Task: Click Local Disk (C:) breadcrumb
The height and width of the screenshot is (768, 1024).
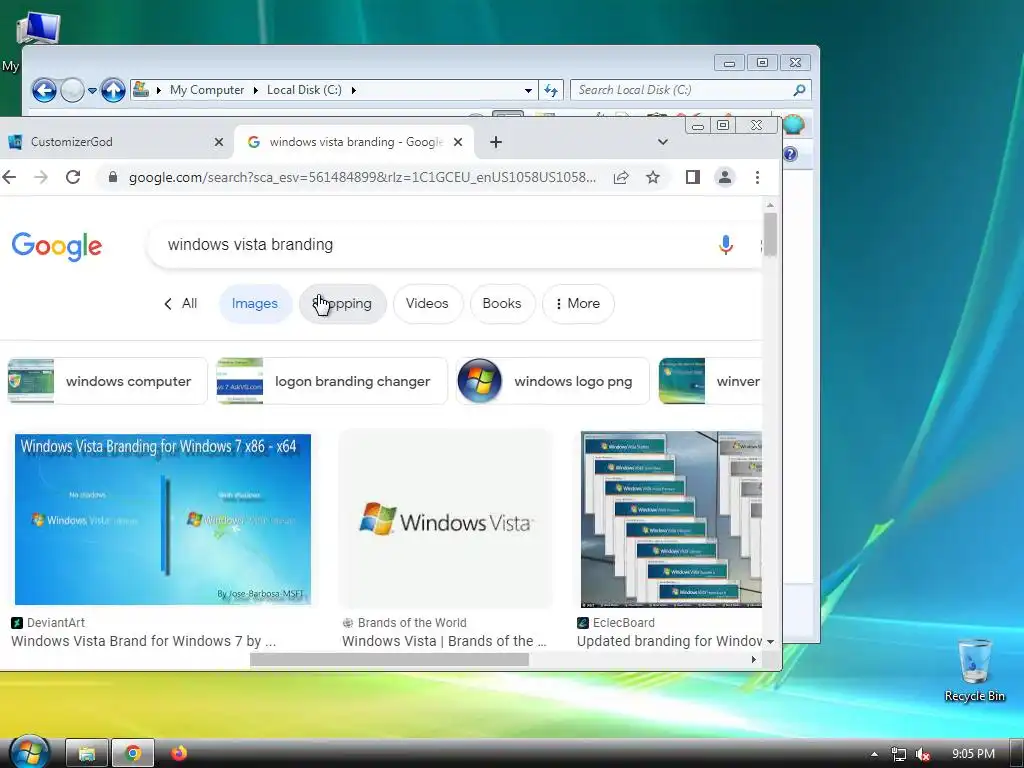Action: [304, 90]
